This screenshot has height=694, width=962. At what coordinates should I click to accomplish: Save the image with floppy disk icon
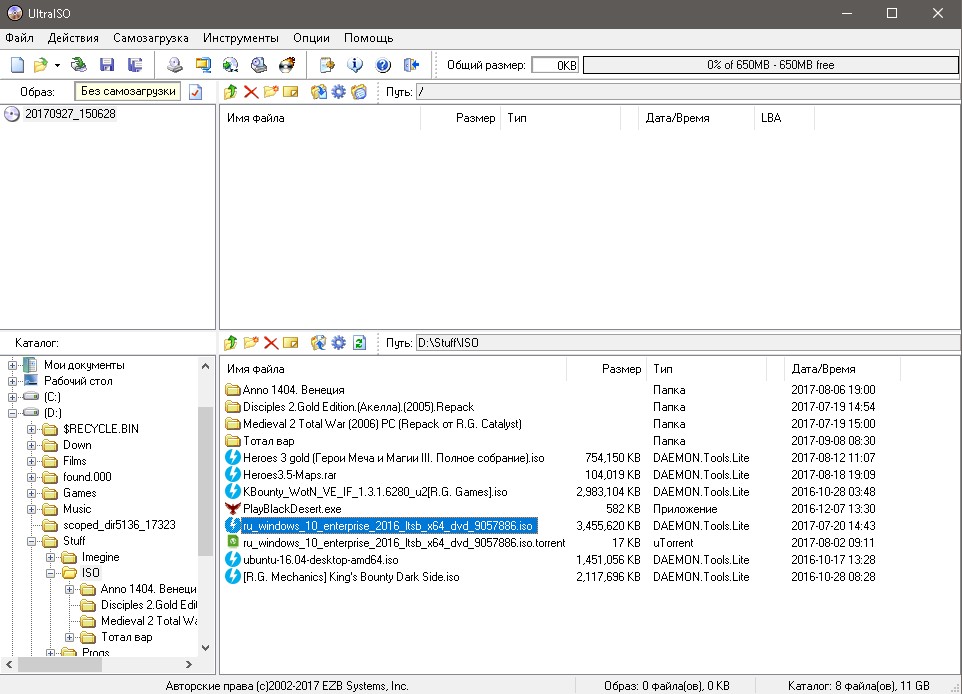click(107, 64)
